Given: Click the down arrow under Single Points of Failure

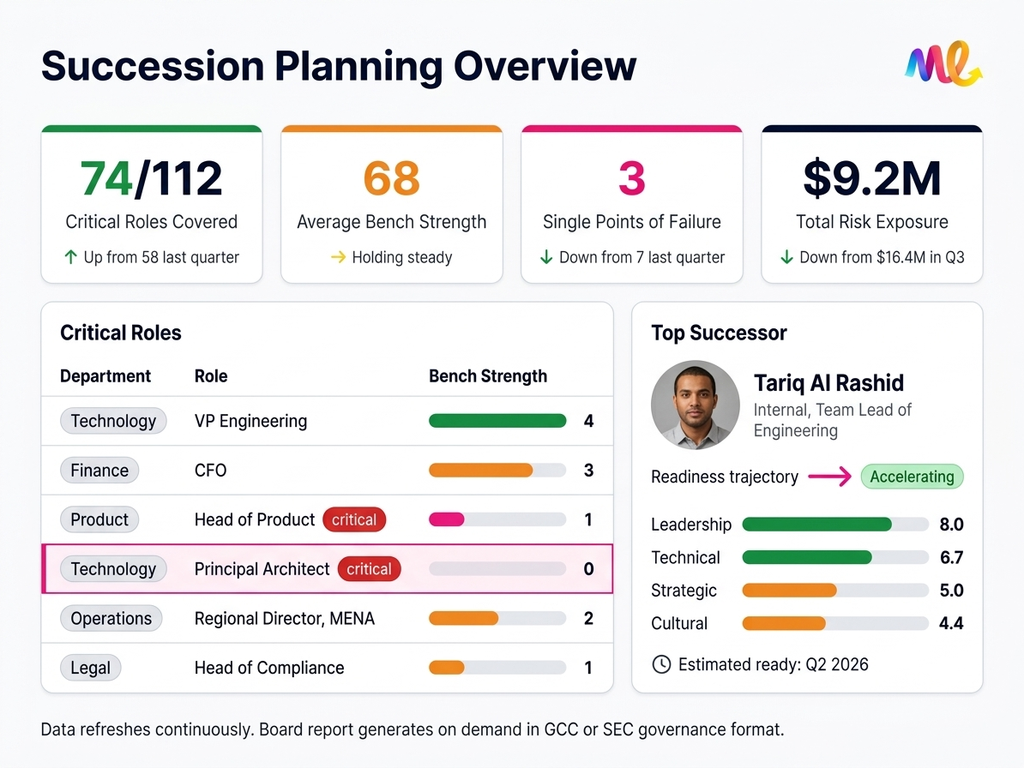Looking at the screenshot, I should 546,257.
